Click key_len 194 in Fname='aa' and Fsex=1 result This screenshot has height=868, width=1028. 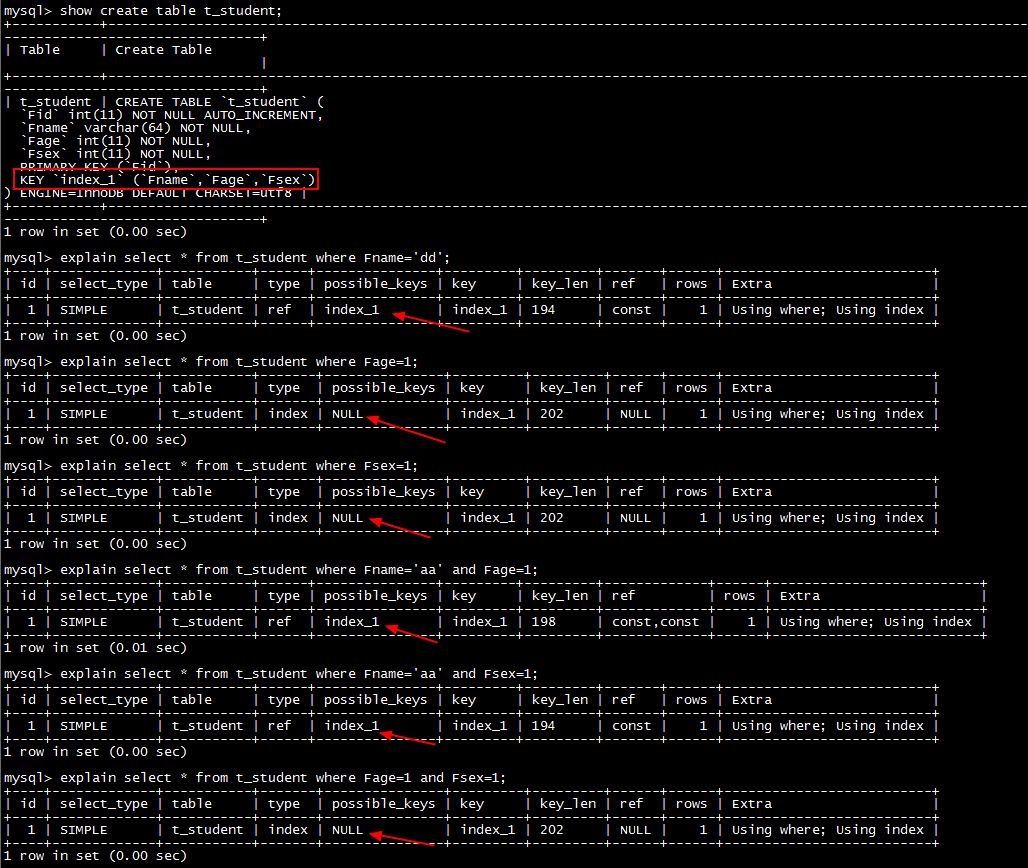pos(544,726)
